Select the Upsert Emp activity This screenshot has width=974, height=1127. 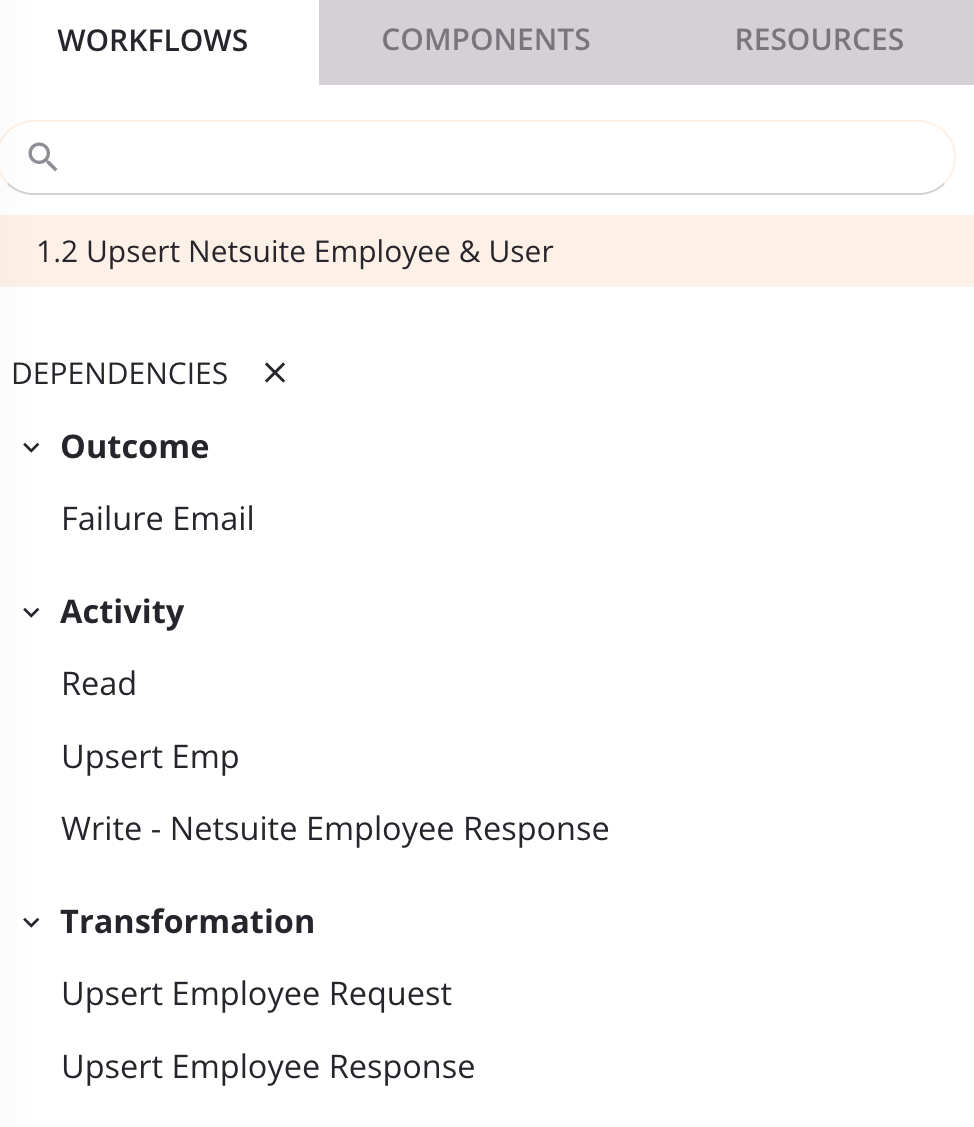pyautogui.click(x=150, y=756)
